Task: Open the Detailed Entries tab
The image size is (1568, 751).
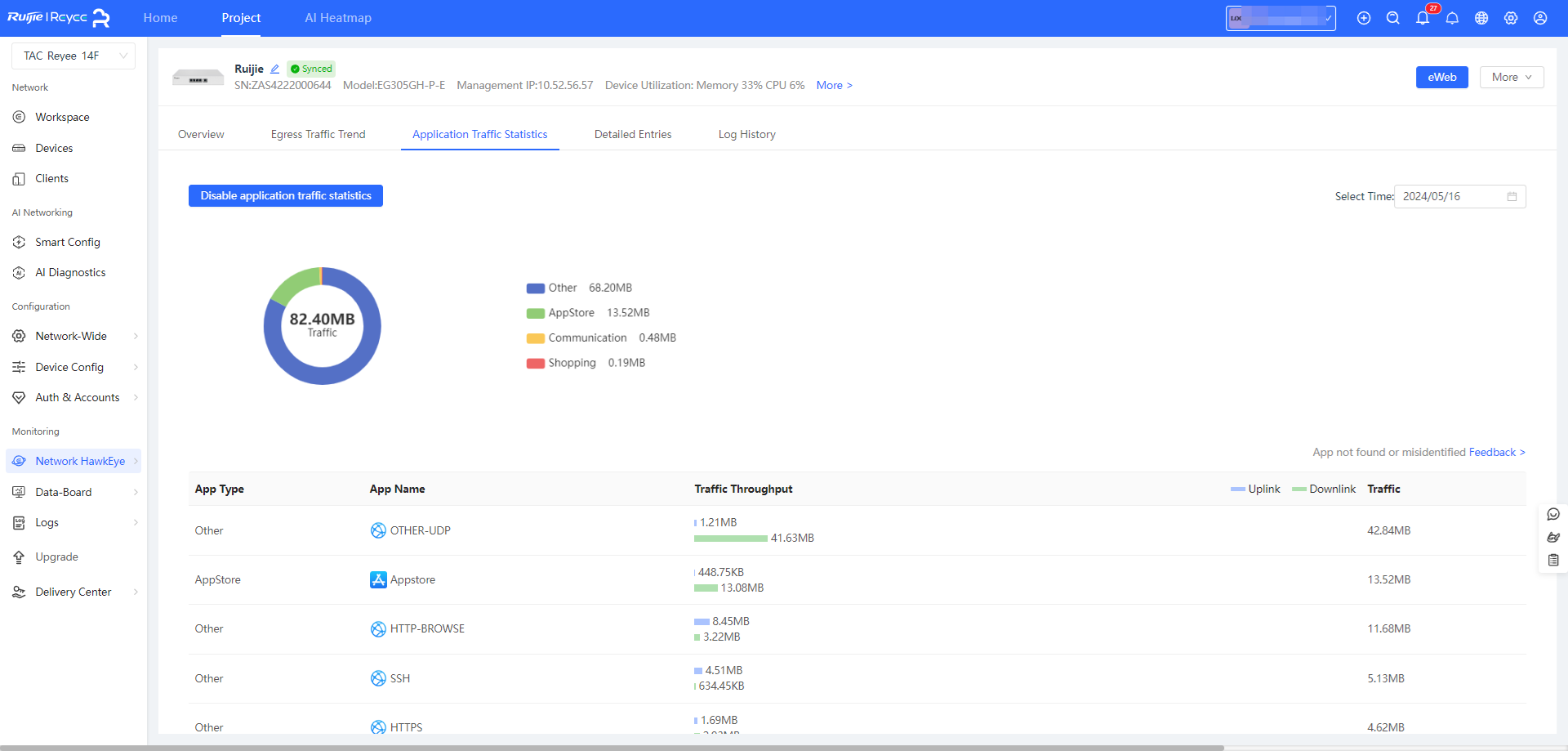Action: (633, 134)
